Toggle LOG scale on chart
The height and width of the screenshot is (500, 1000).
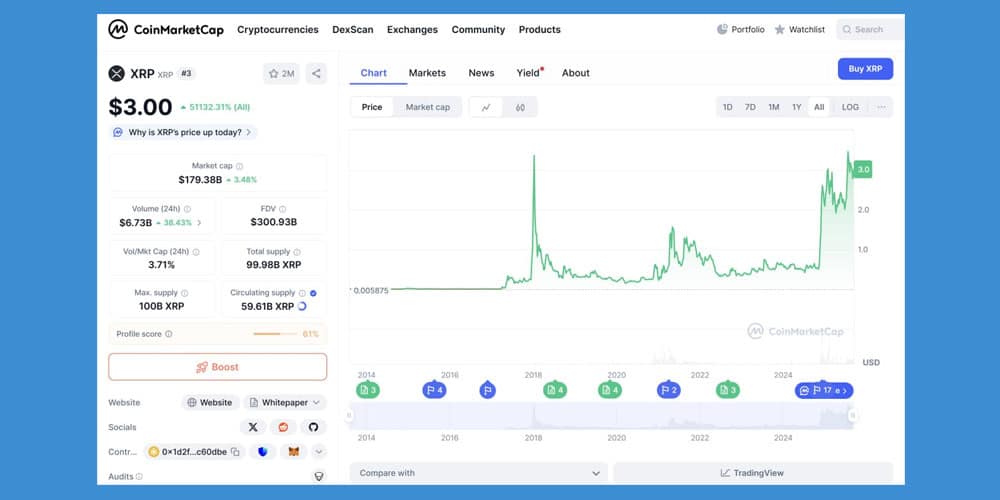(x=850, y=107)
